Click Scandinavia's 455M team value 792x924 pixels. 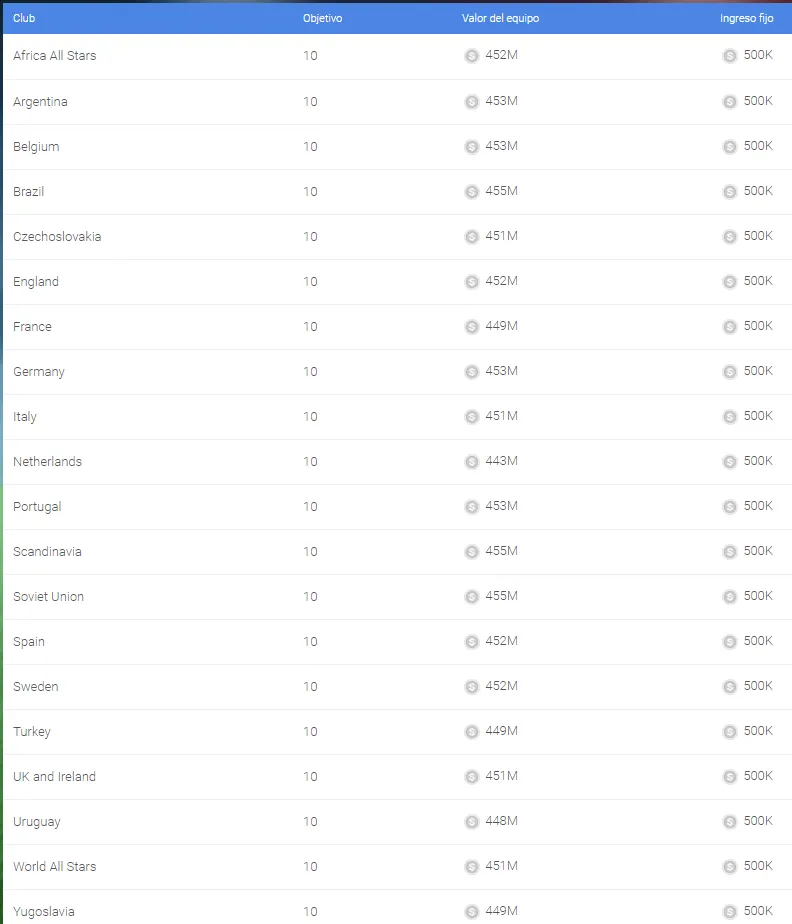(501, 551)
